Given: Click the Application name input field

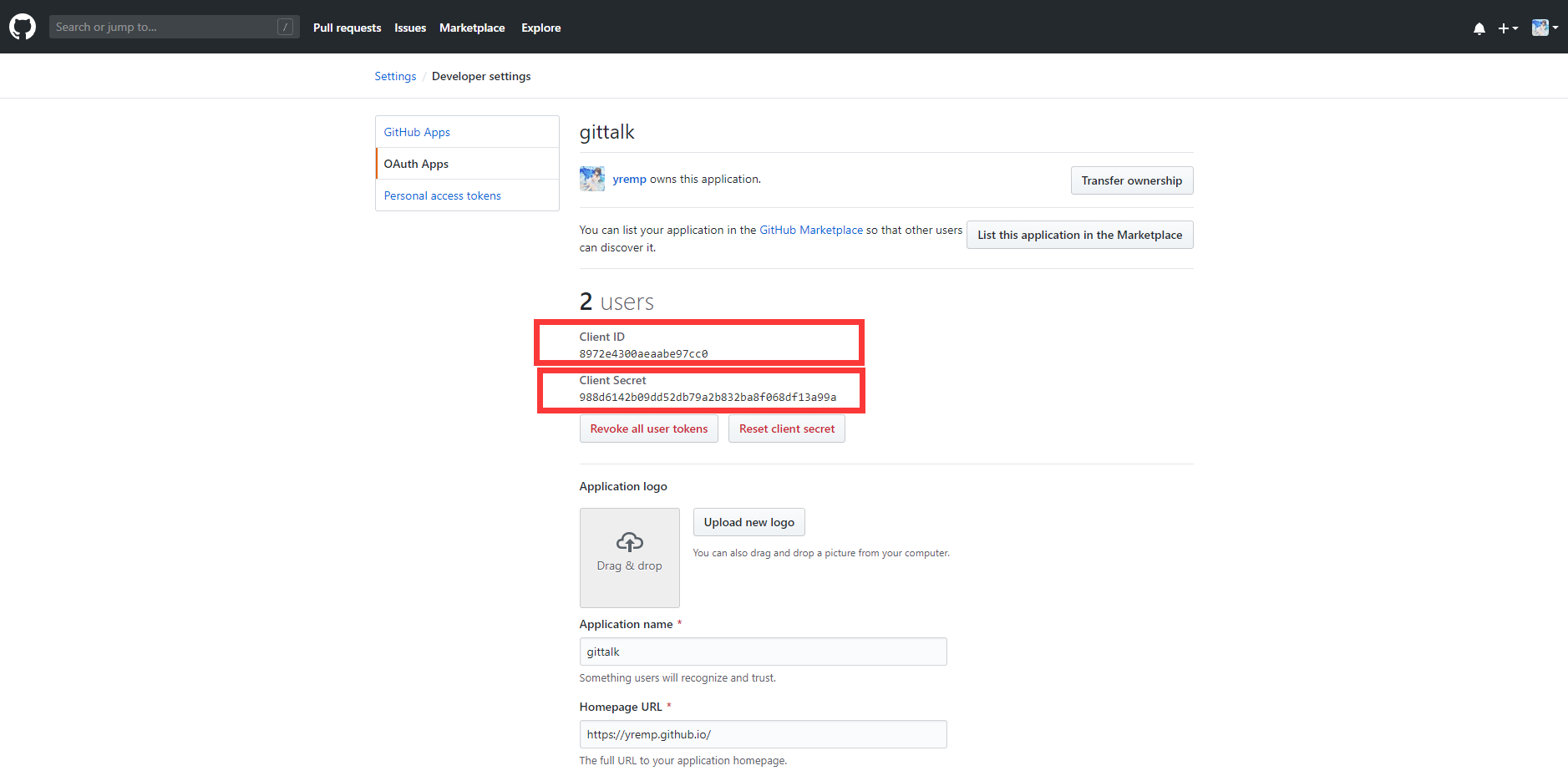Looking at the screenshot, I should (x=763, y=652).
